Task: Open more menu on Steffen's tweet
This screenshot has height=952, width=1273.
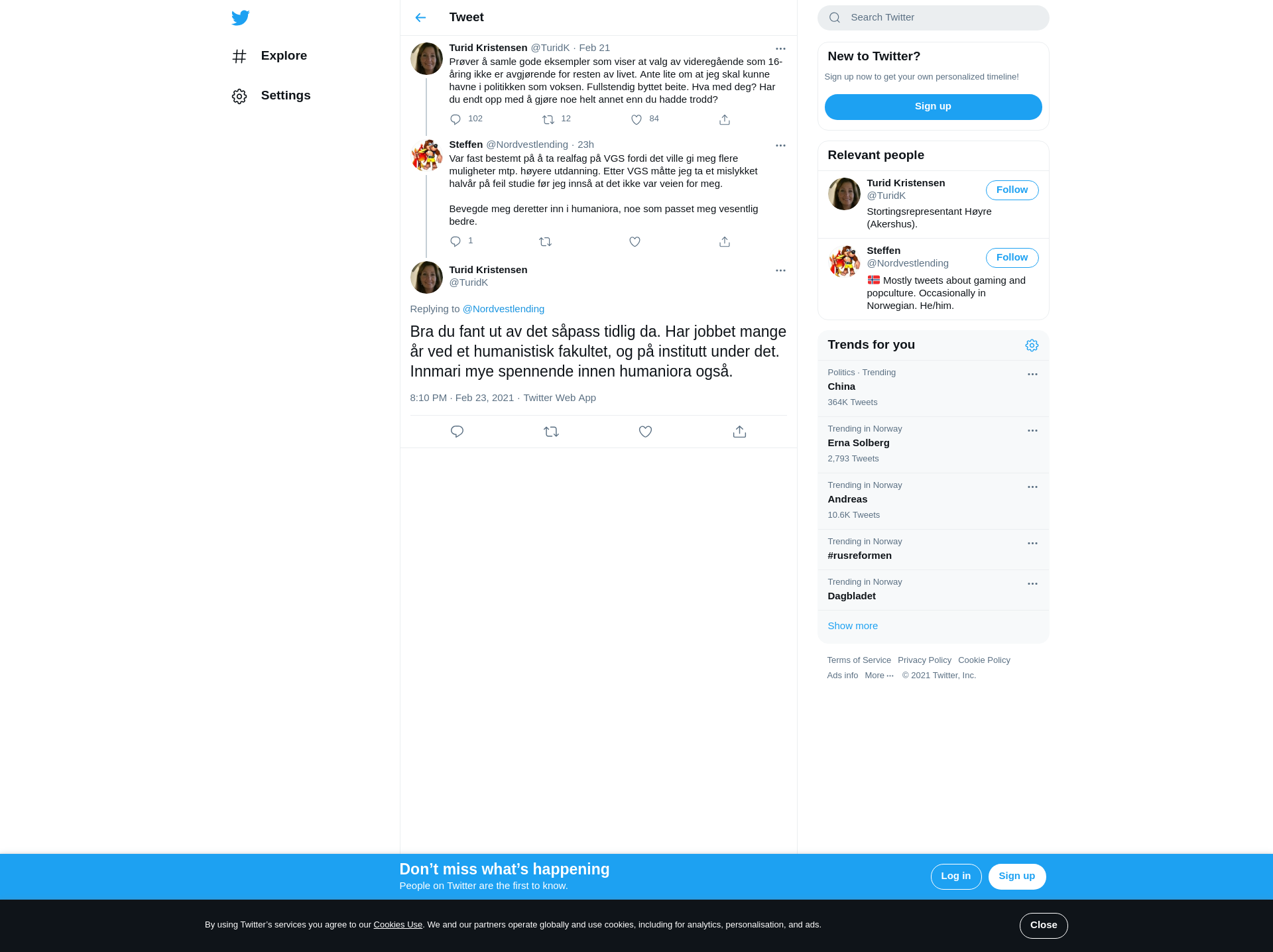Action: 780,145
